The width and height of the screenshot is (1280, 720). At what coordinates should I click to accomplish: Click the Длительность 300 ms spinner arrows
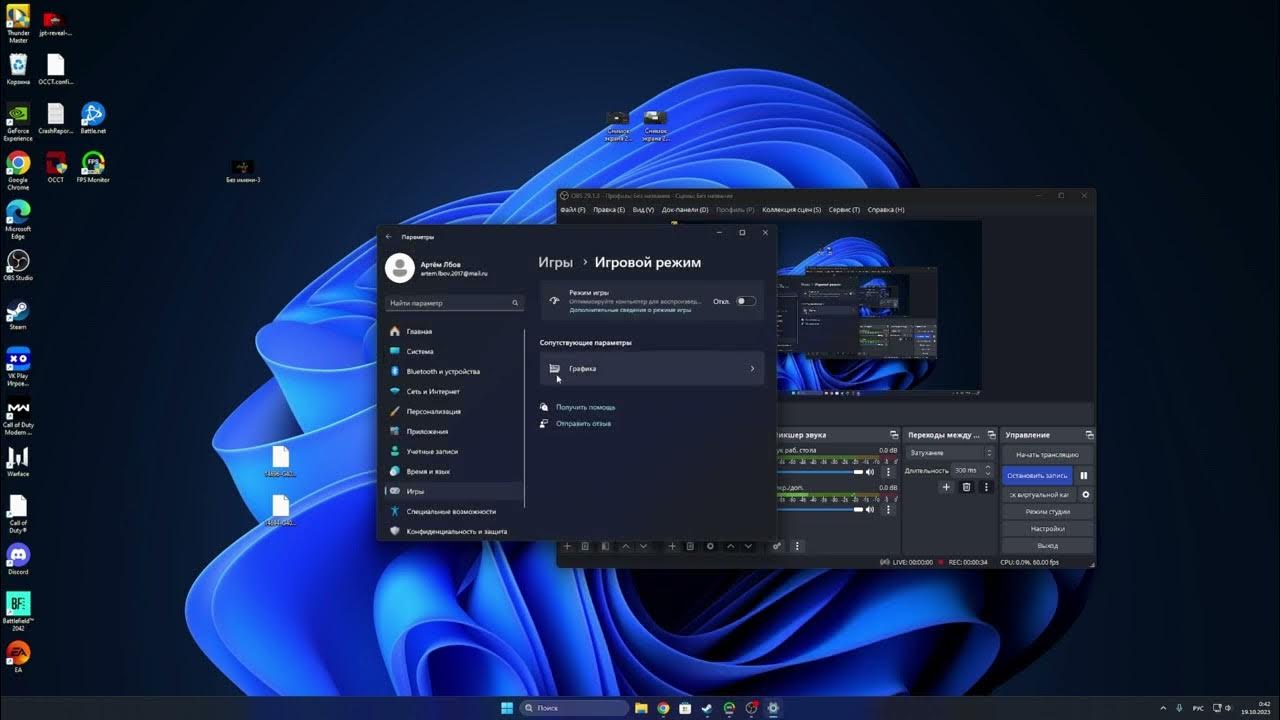[x=989, y=470]
